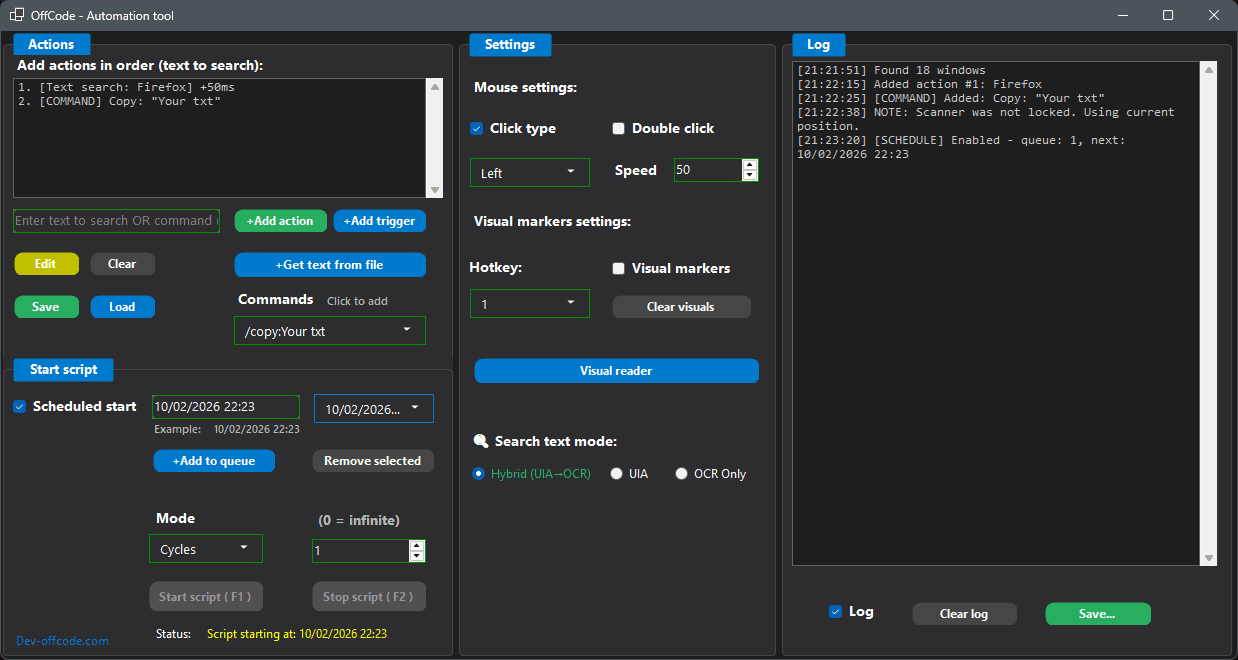Viewport: 1238px width, 660px height.
Task: Select the UIA search text mode
Action: [616, 473]
